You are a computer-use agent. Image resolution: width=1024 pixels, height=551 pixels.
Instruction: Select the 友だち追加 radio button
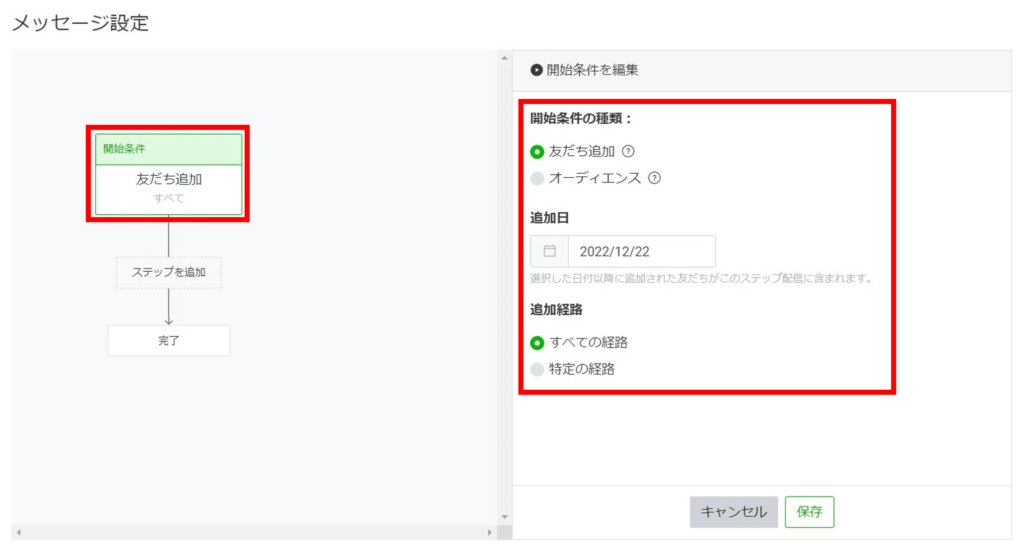537,152
